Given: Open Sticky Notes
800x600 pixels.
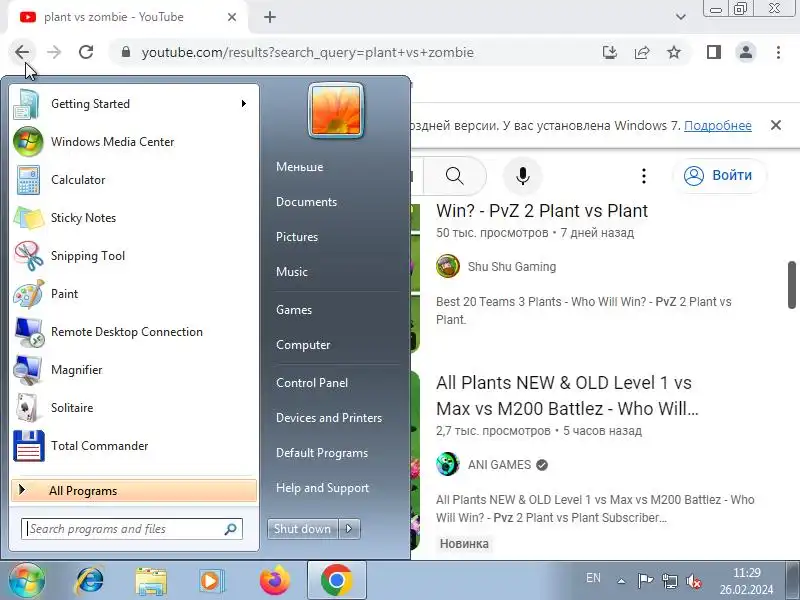Looking at the screenshot, I should 134,218.
